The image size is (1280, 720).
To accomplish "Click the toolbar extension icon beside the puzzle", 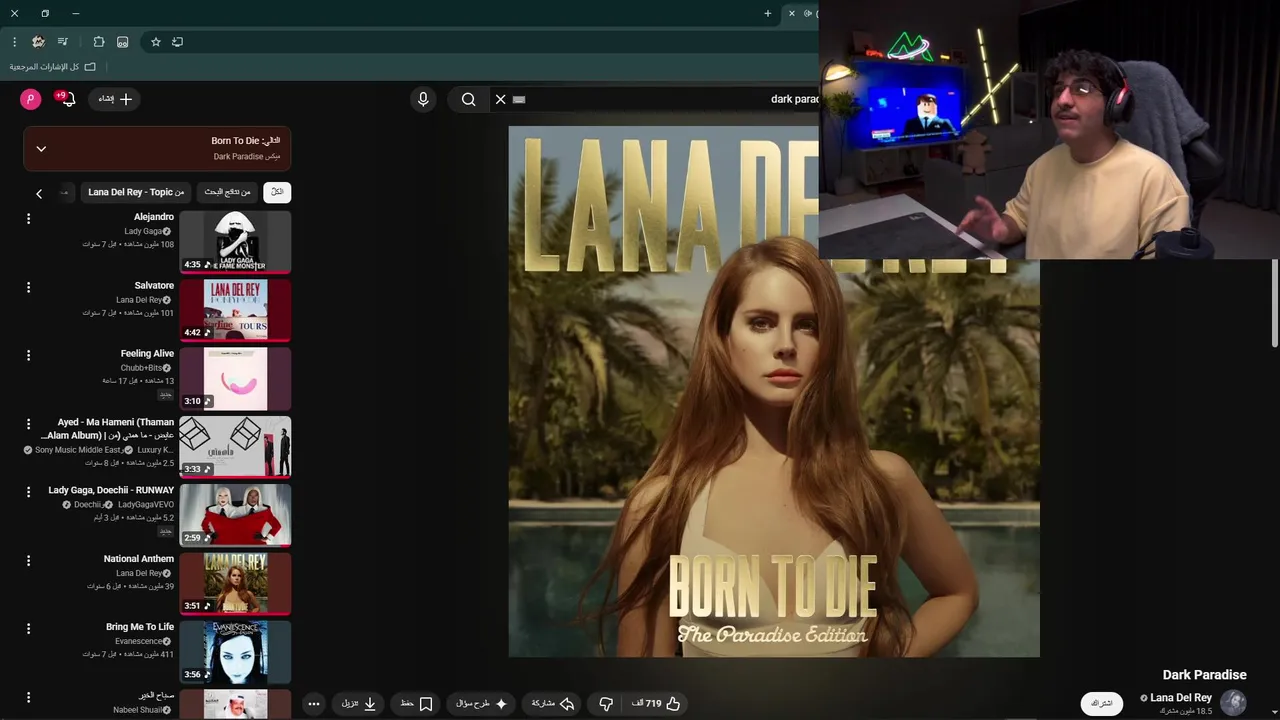I will [x=123, y=42].
